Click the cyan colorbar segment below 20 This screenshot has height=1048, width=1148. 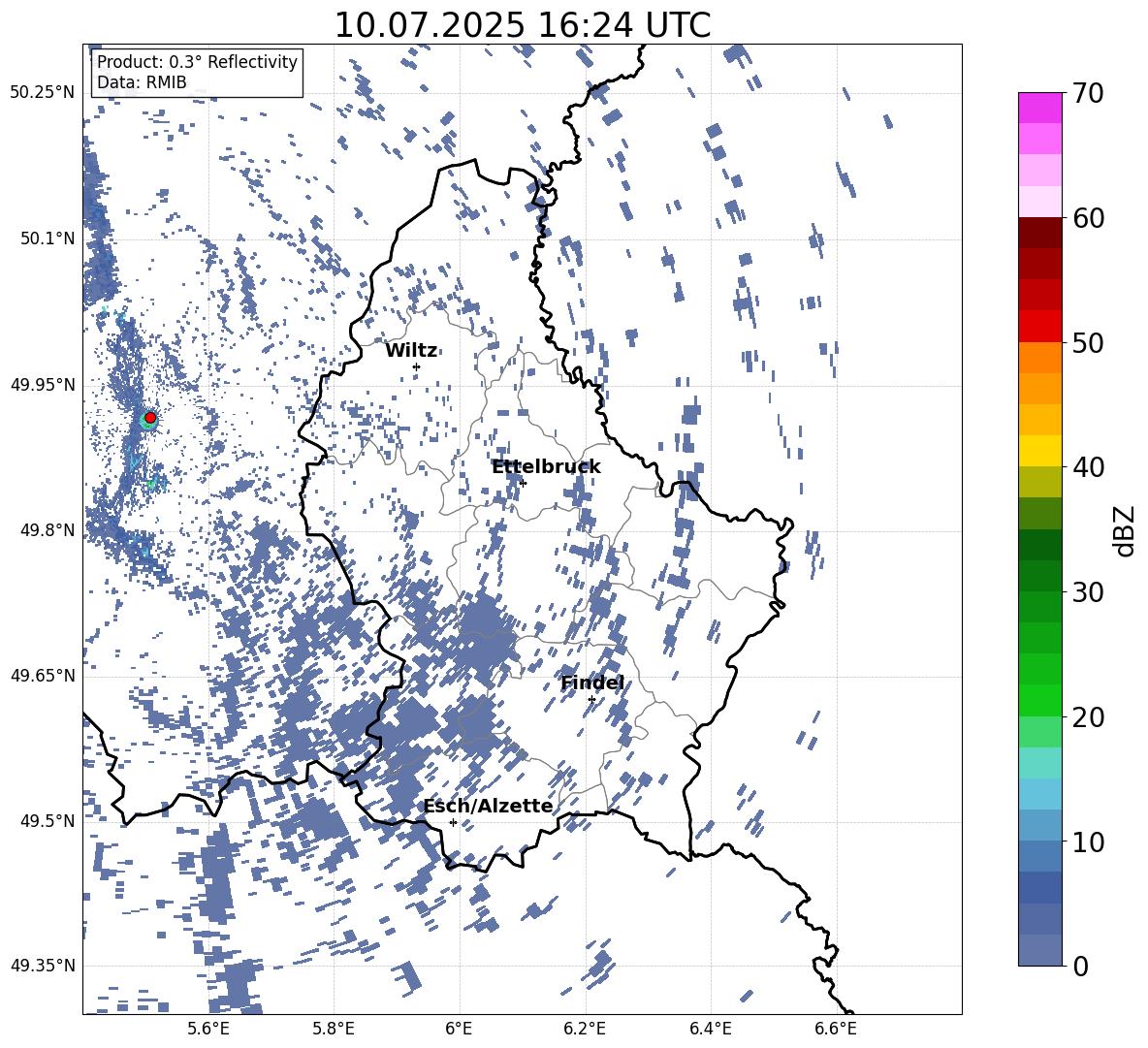click(x=1040, y=763)
